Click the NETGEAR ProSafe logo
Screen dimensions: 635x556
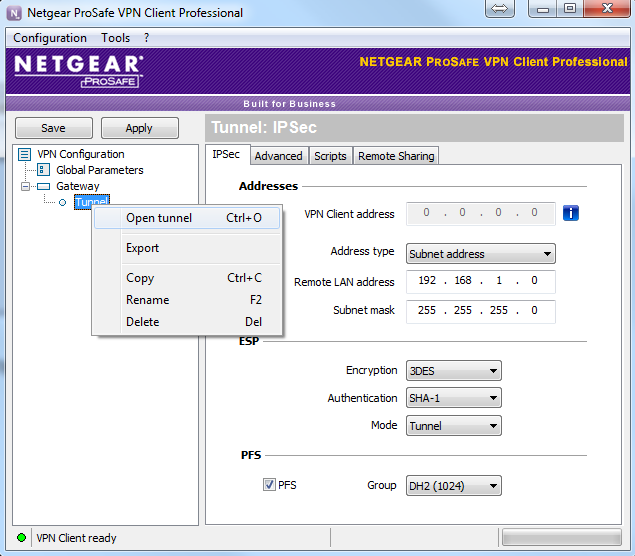[x=79, y=71]
